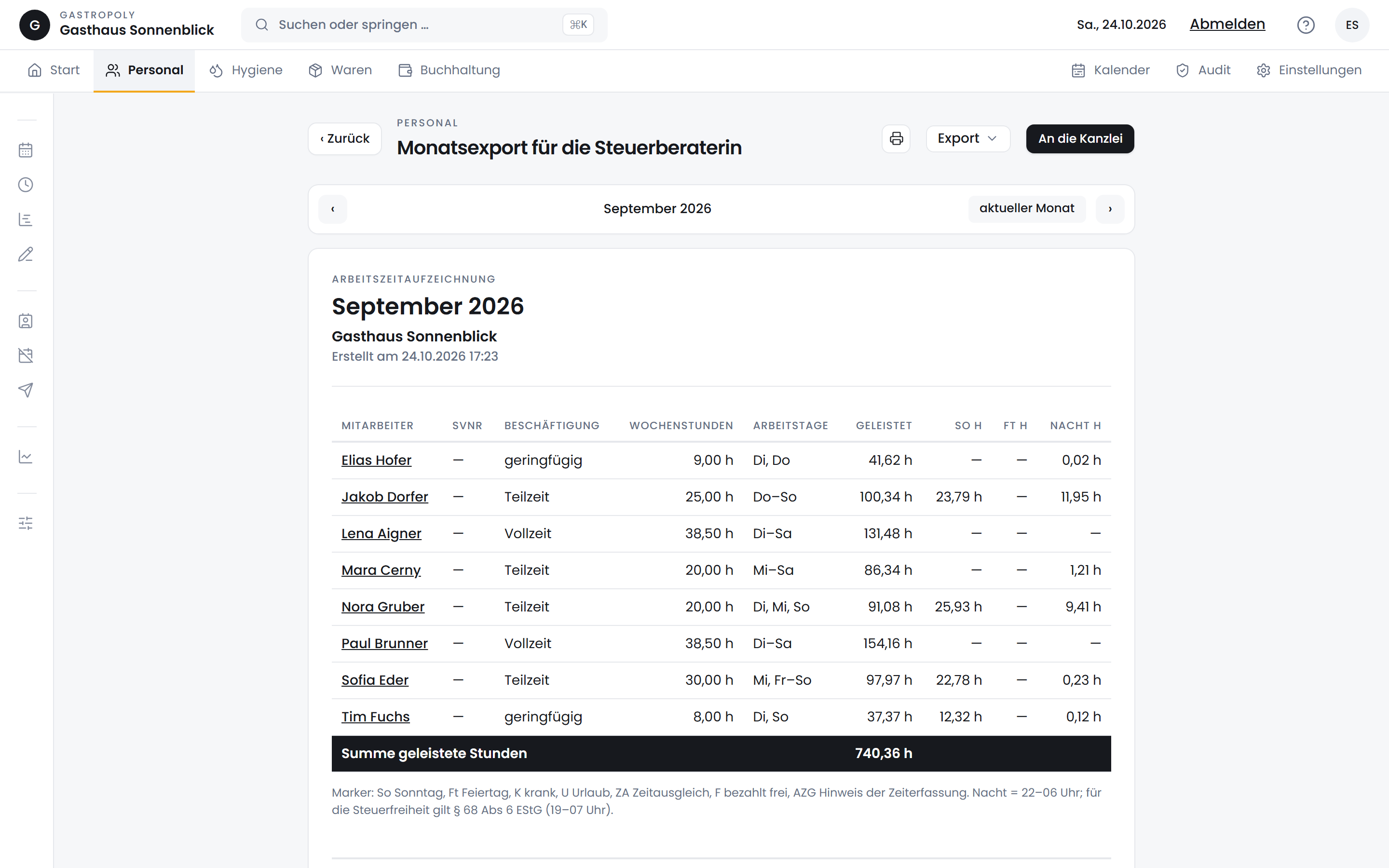Focus the Suchen oder springen search field
1389x868 pixels.
[424, 25]
